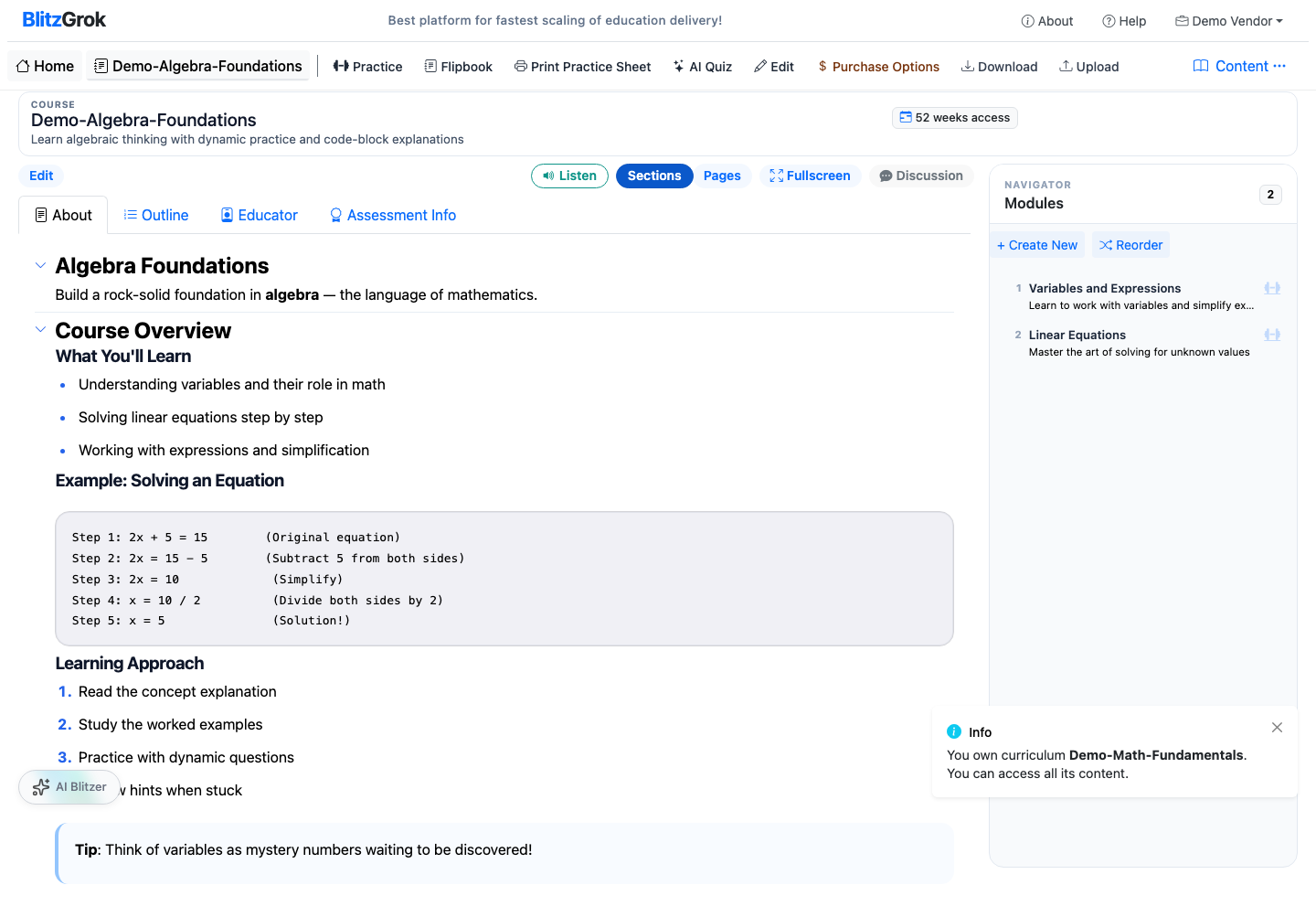Click the Info notification icon
Image resolution: width=1316 pixels, height=917 pixels.
tap(954, 731)
